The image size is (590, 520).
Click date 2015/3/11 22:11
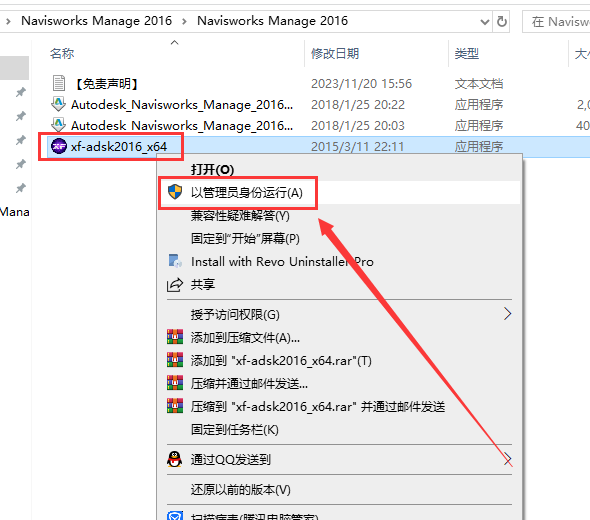(x=357, y=146)
